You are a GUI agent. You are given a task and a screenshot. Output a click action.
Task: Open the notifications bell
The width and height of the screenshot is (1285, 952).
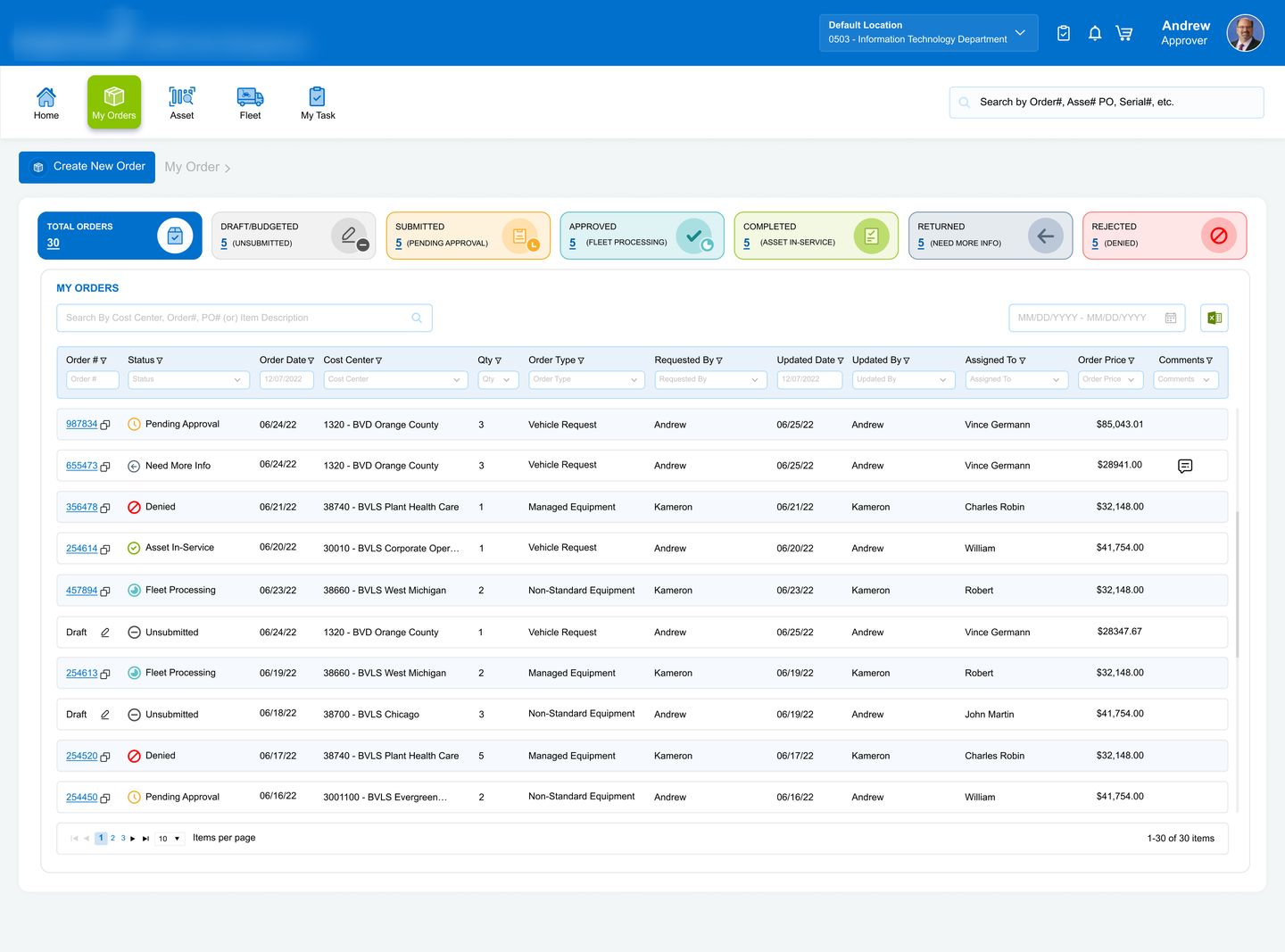pos(1095,33)
